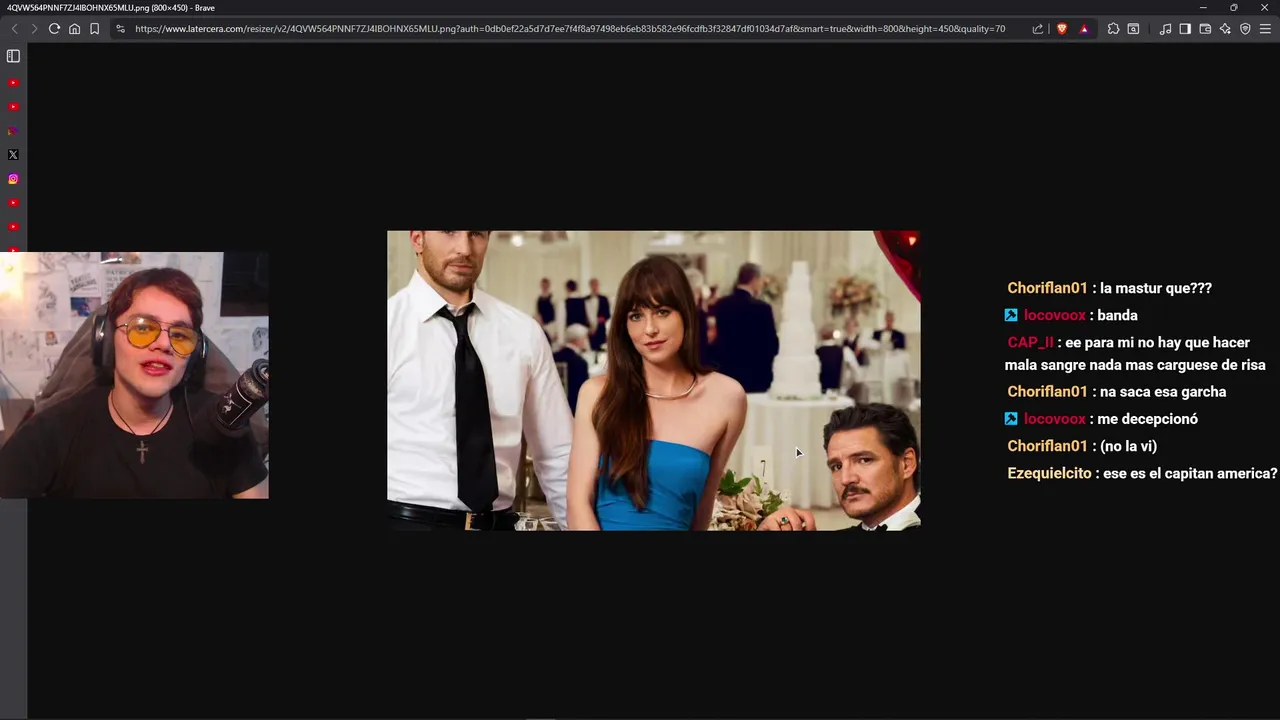Click the locovoox message 'banda'

[1117, 315]
